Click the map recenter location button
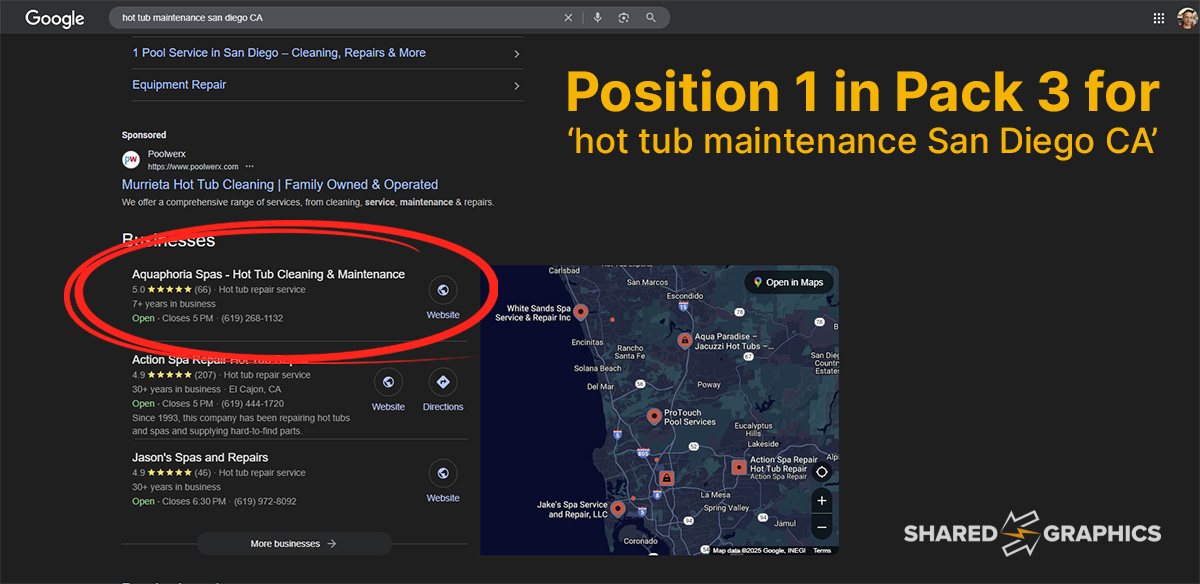The image size is (1200, 584). pos(822,472)
